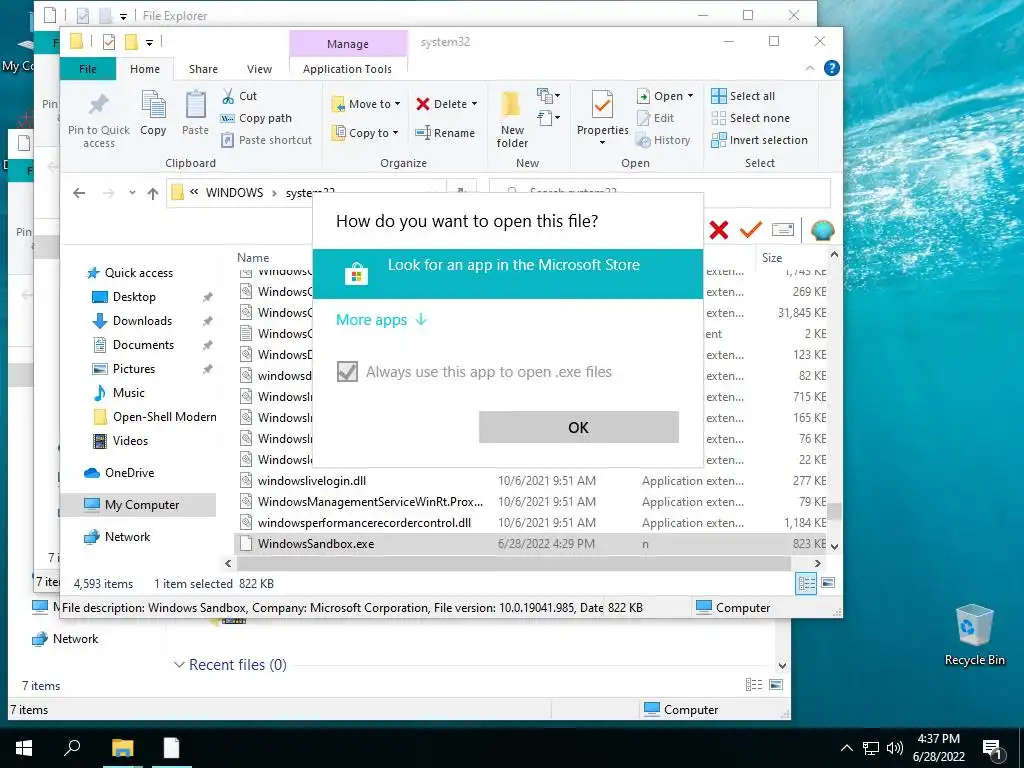Open Windows Start menu

[x=24, y=748]
